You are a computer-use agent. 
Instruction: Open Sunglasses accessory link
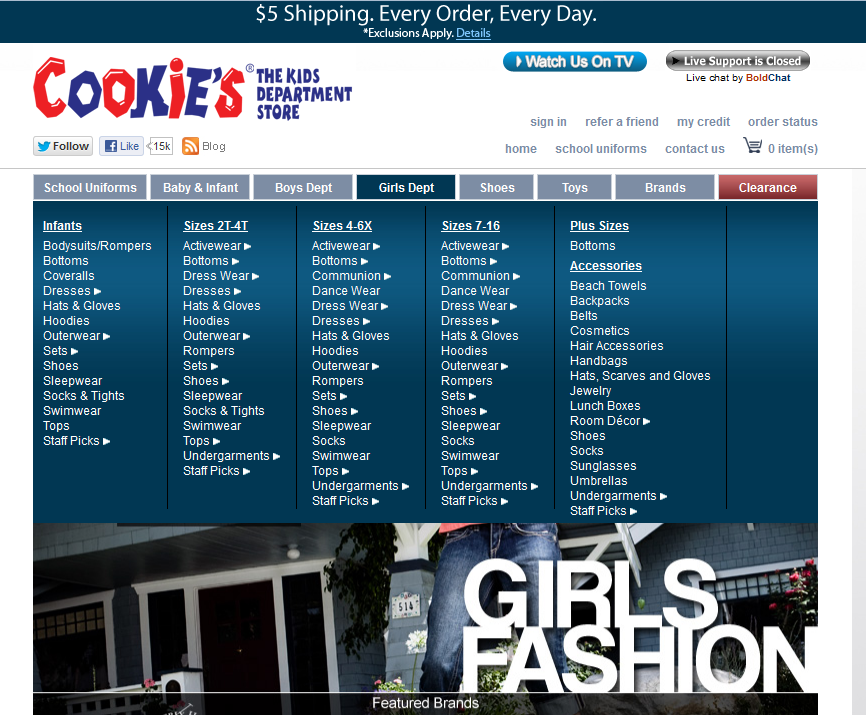coord(603,466)
